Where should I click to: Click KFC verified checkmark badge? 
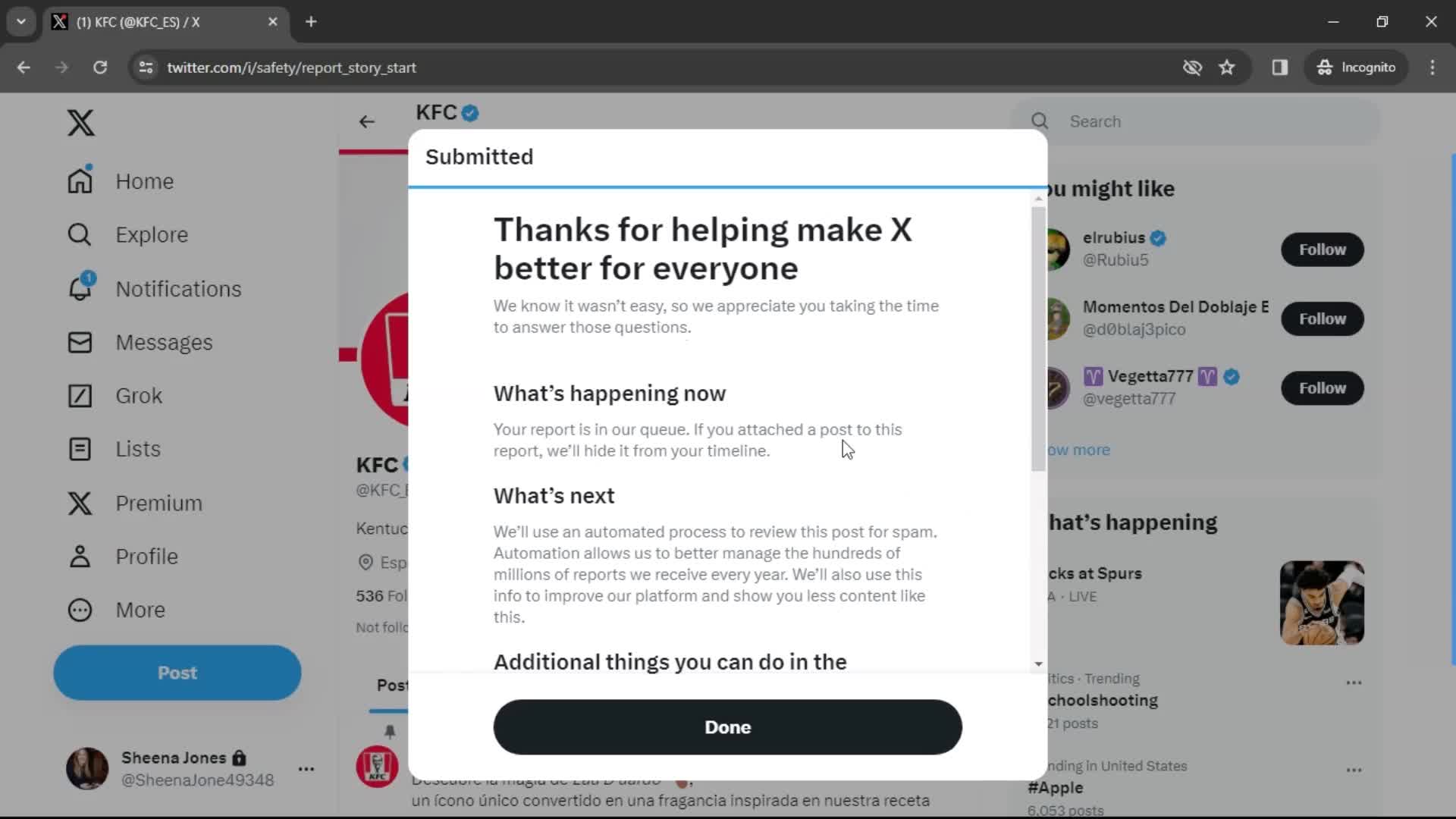pos(471,112)
